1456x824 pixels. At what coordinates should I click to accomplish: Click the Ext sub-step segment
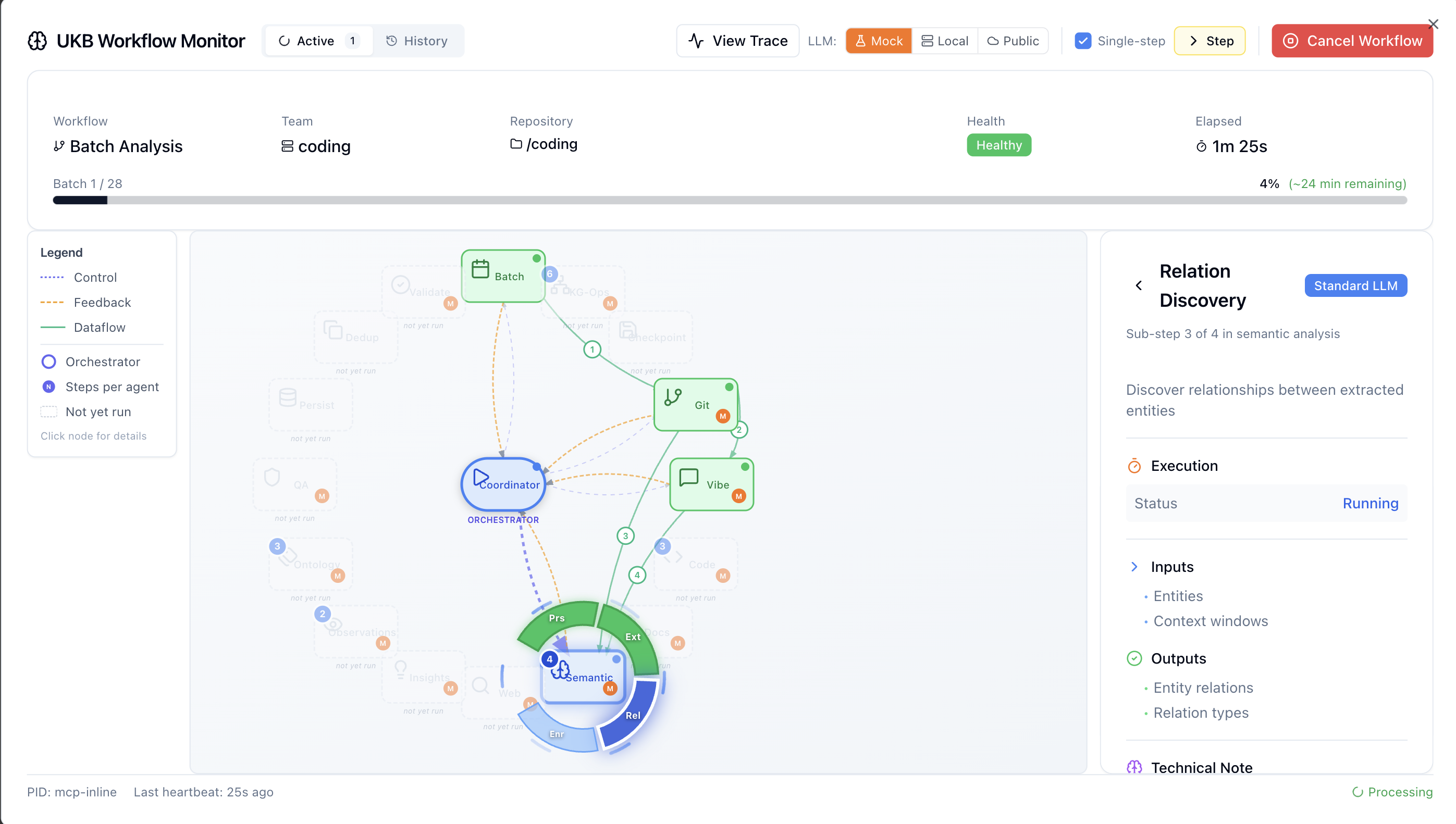tap(632, 638)
